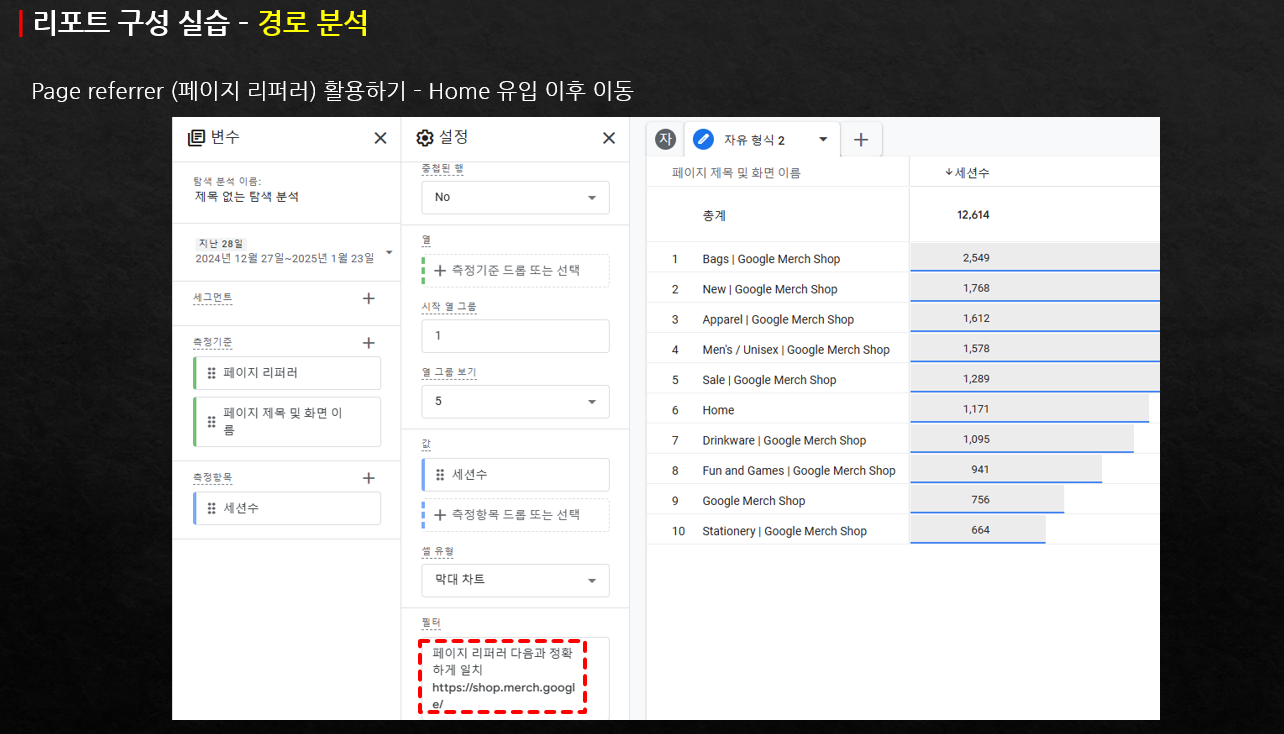1284x734 pixels.
Task: Click 측정항목 드롭 또는 선택 under 값
Action: tap(515, 514)
